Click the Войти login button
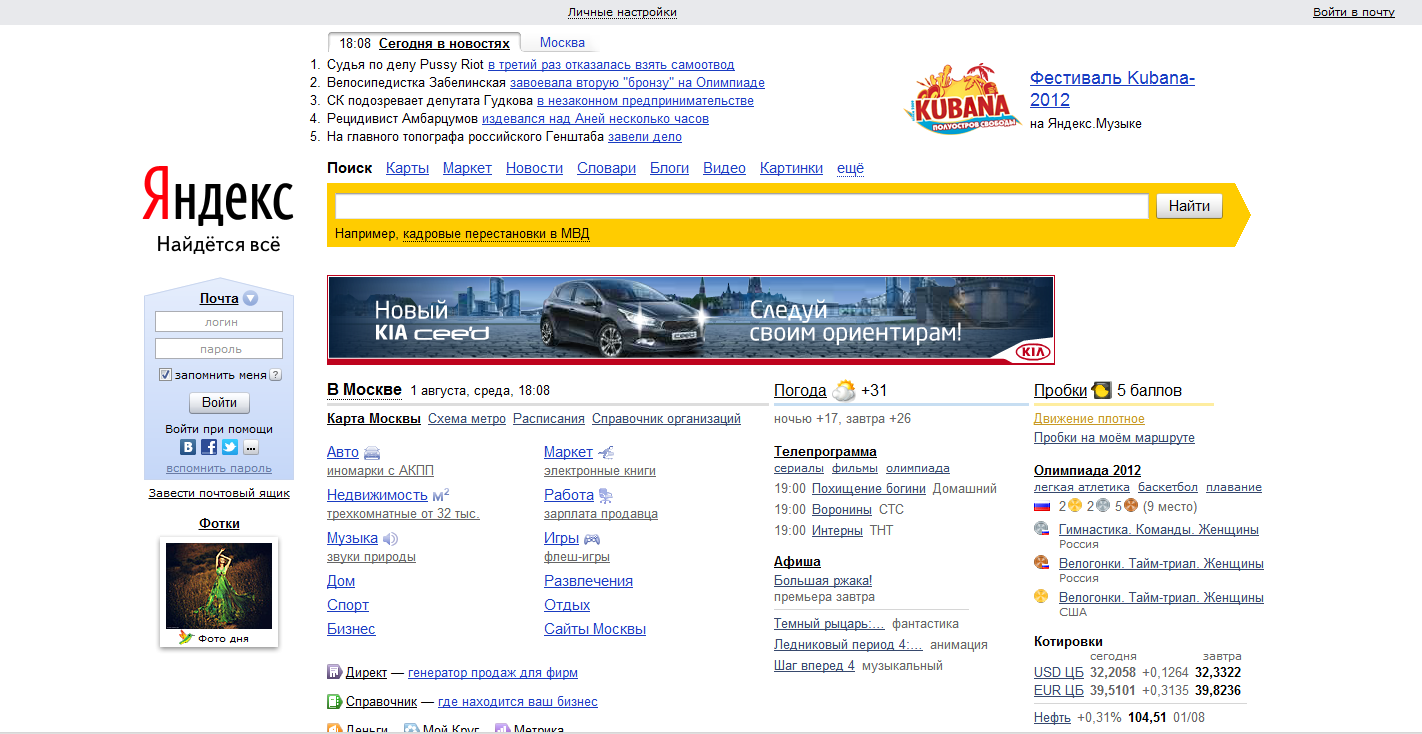The width and height of the screenshot is (1422, 734). [x=219, y=403]
